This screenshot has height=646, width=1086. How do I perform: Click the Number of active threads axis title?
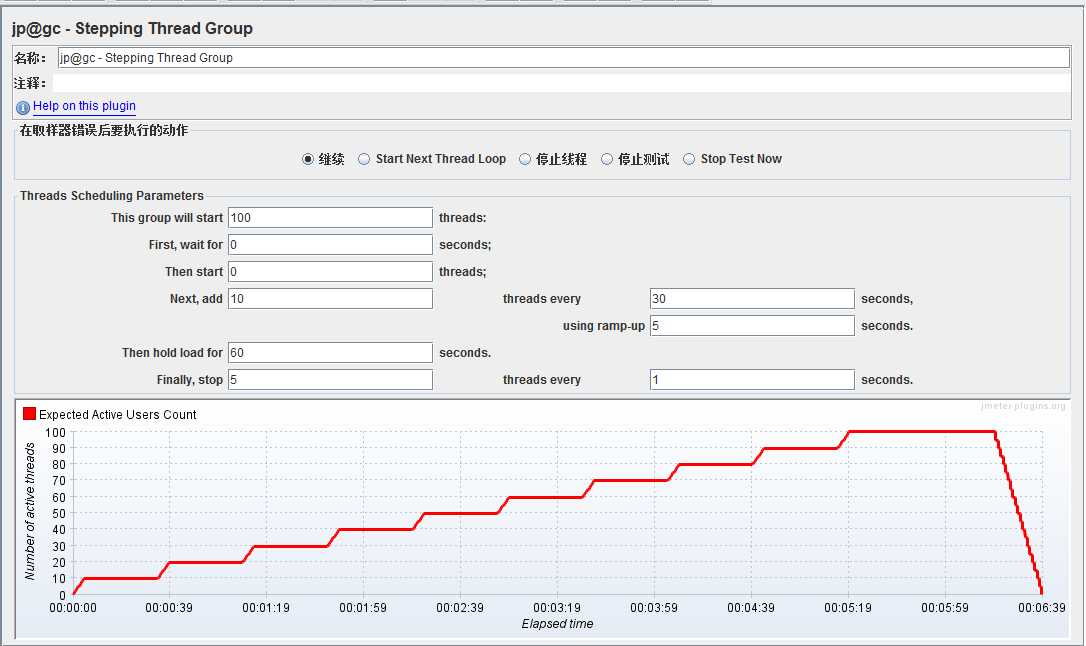(x=30, y=512)
